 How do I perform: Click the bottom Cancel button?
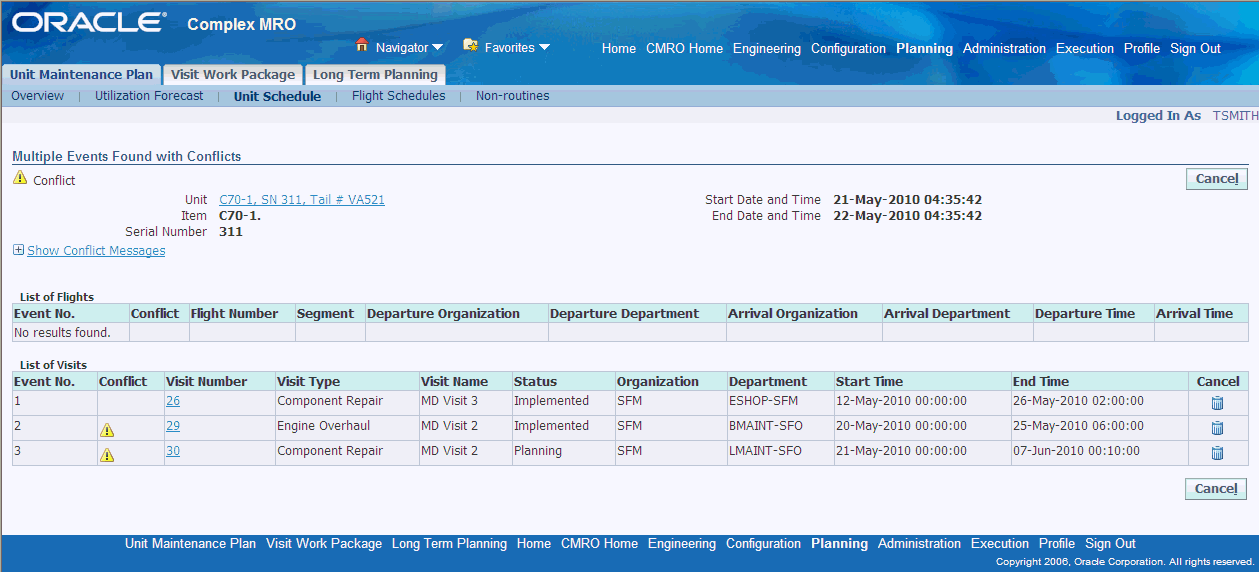tap(1217, 489)
